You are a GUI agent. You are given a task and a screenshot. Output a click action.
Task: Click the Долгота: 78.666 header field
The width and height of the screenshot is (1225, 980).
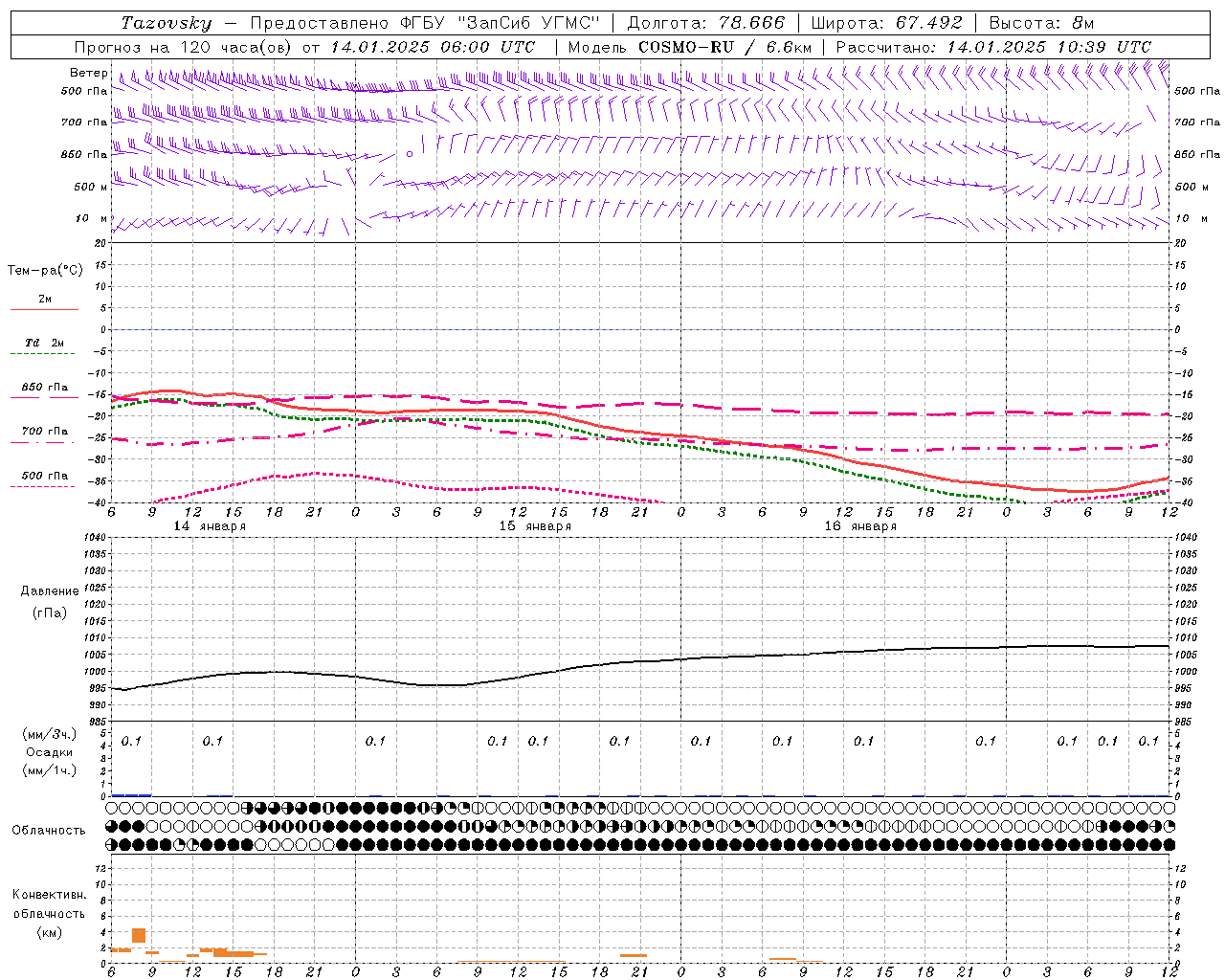pyautogui.click(x=705, y=23)
